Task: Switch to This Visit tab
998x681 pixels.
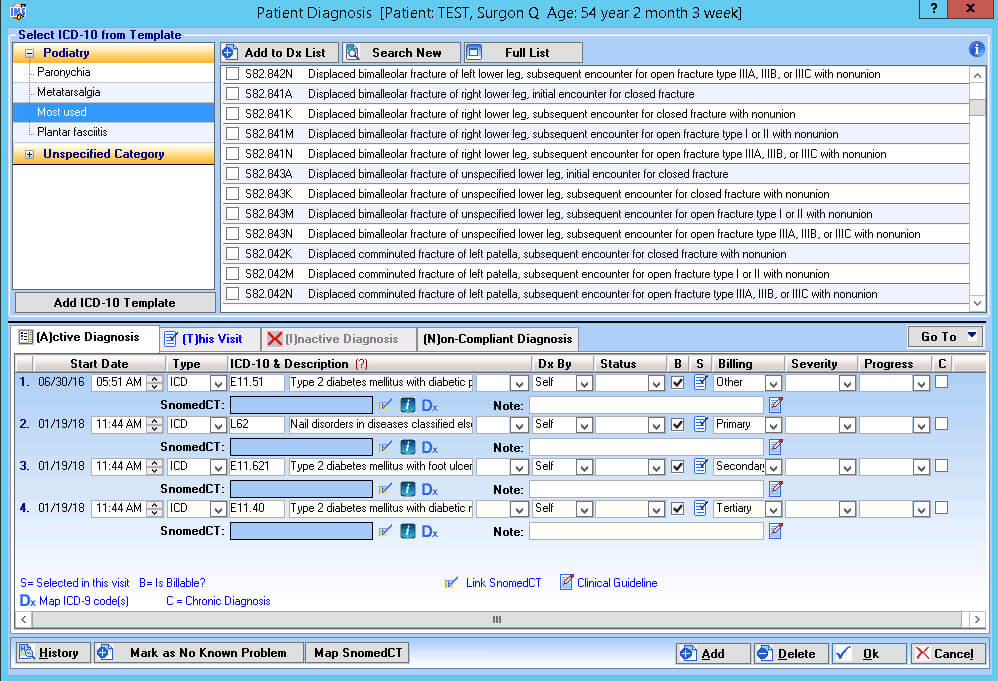Action: (210, 339)
